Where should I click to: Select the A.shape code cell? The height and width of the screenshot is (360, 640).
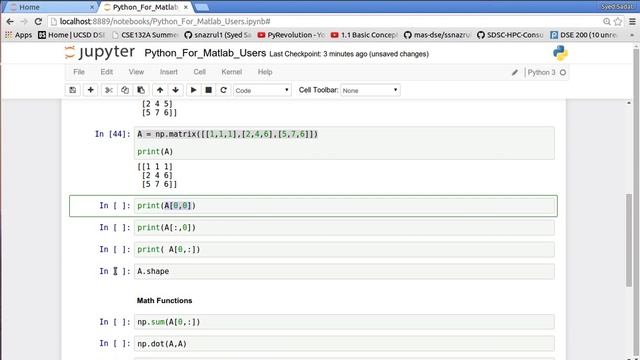[x=344, y=271]
